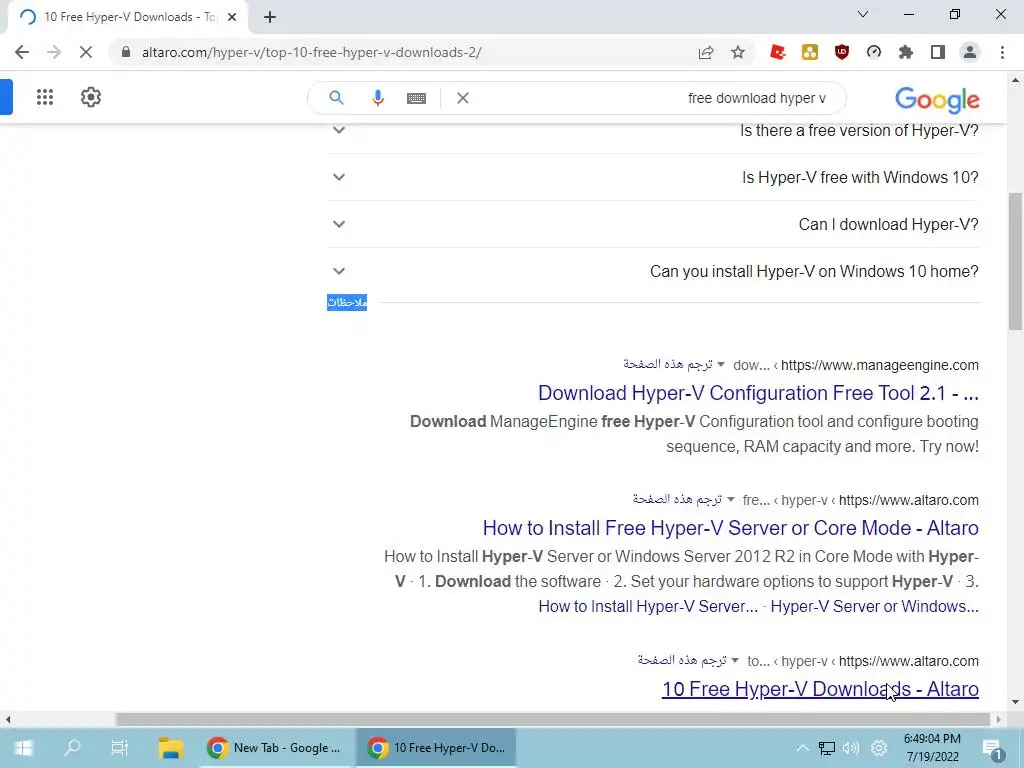1024x768 pixels.
Task: Open the network status tray icon
Action: coord(827,748)
